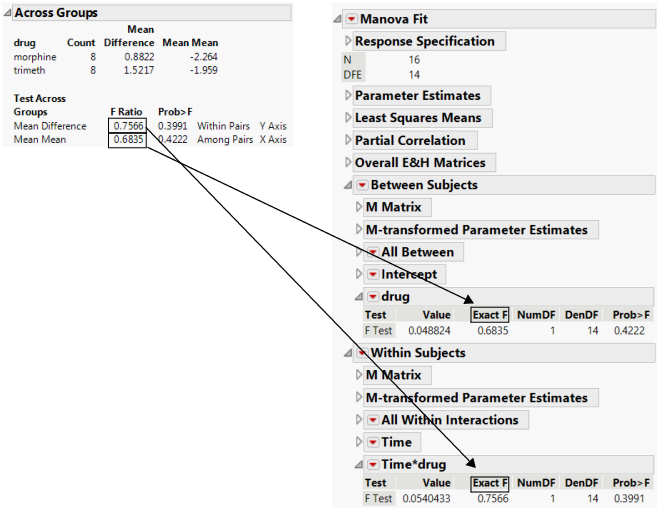Collapse the Time*drug section
The height and width of the screenshot is (510, 659).
point(358,465)
